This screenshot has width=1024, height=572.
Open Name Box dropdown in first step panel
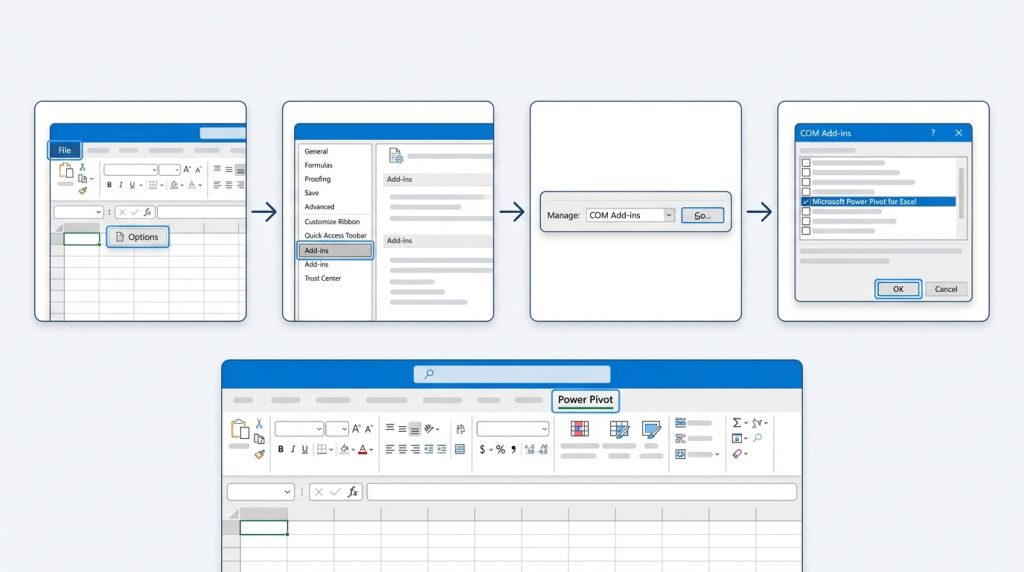click(x=98, y=212)
